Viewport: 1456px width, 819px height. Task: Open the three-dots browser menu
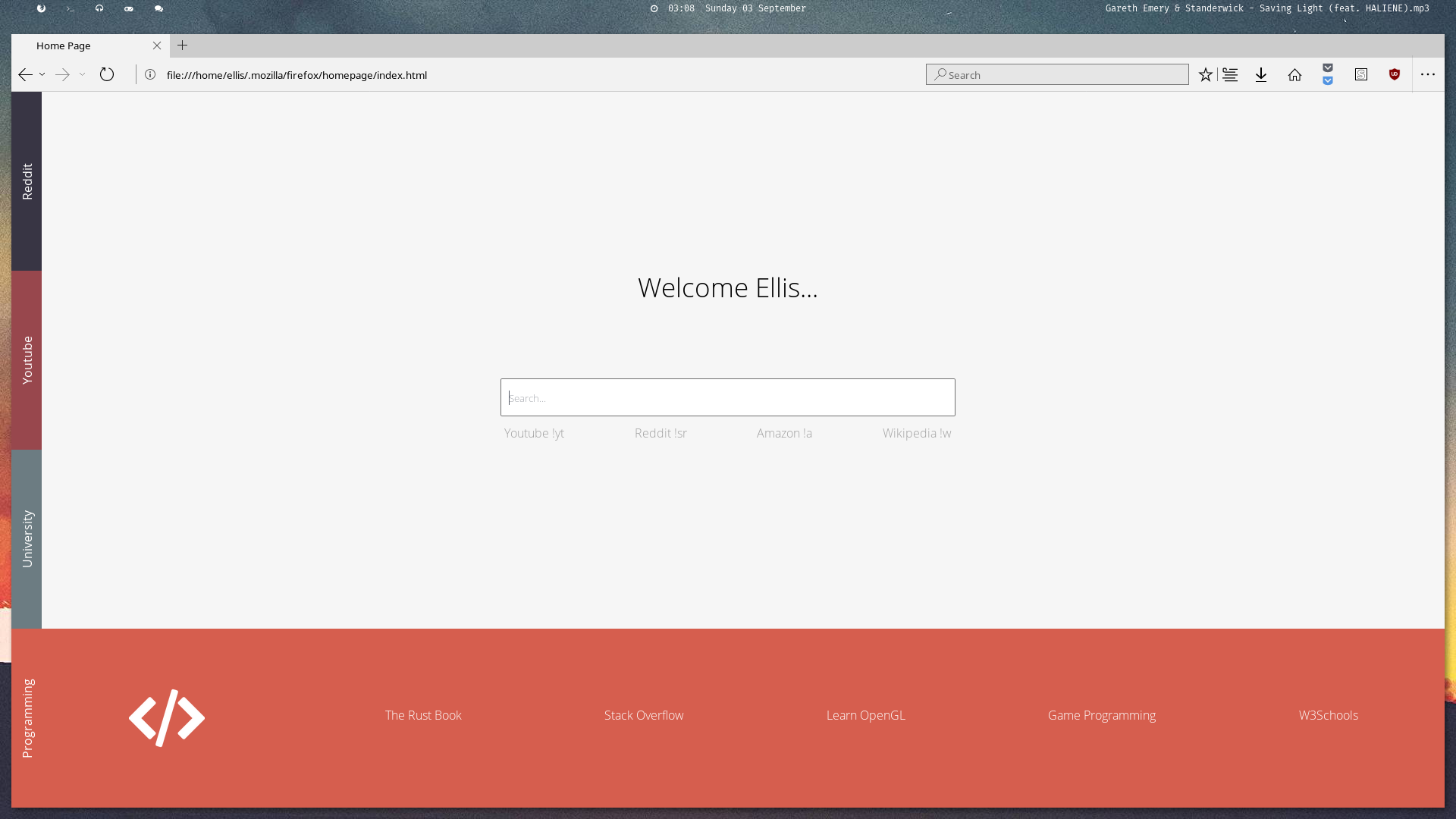click(x=1428, y=74)
